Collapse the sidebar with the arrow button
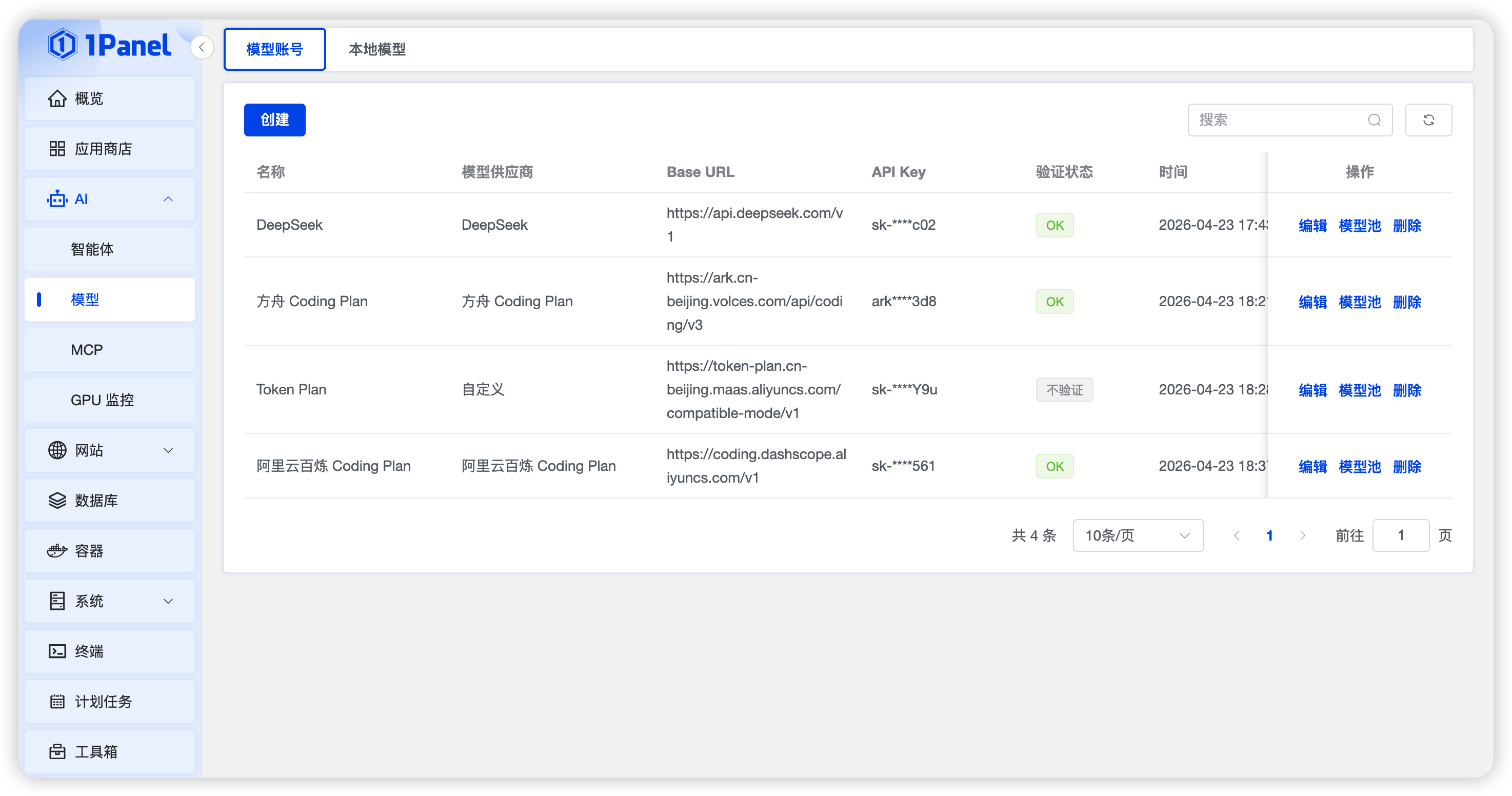This screenshot has height=796, width=1512. (x=202, y=48)
